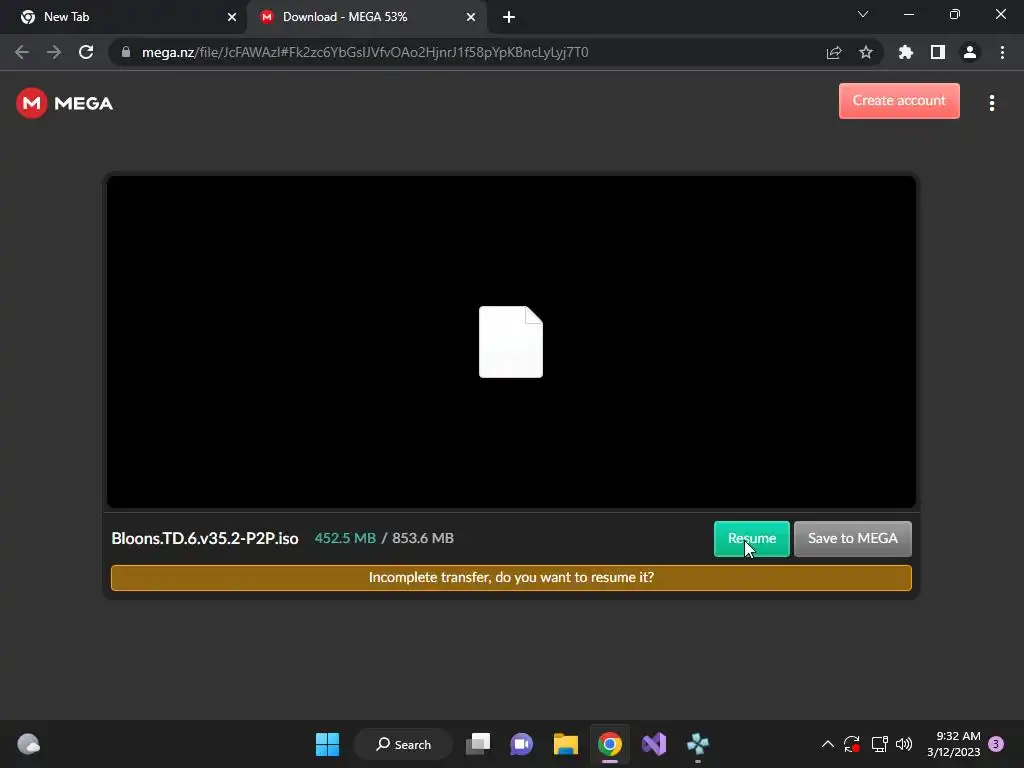Screen dimensions: 1024x768
Task: Open the tab search dropdown chevron
Action: point(863,14)
